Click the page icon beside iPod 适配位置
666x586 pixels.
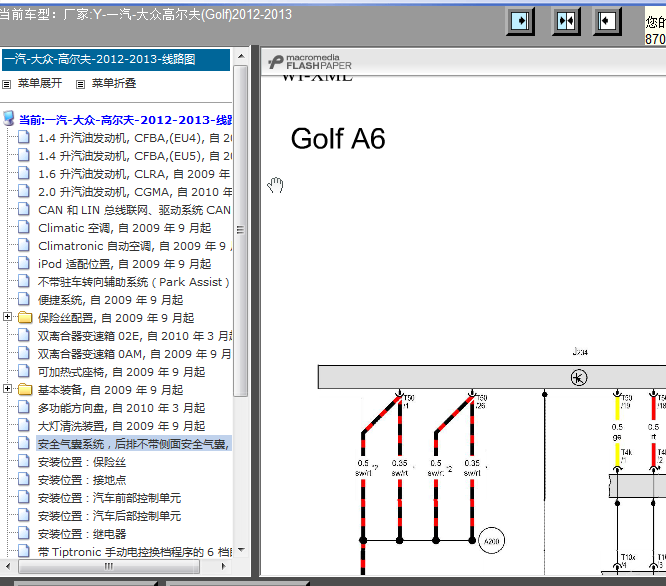(24, 263)
